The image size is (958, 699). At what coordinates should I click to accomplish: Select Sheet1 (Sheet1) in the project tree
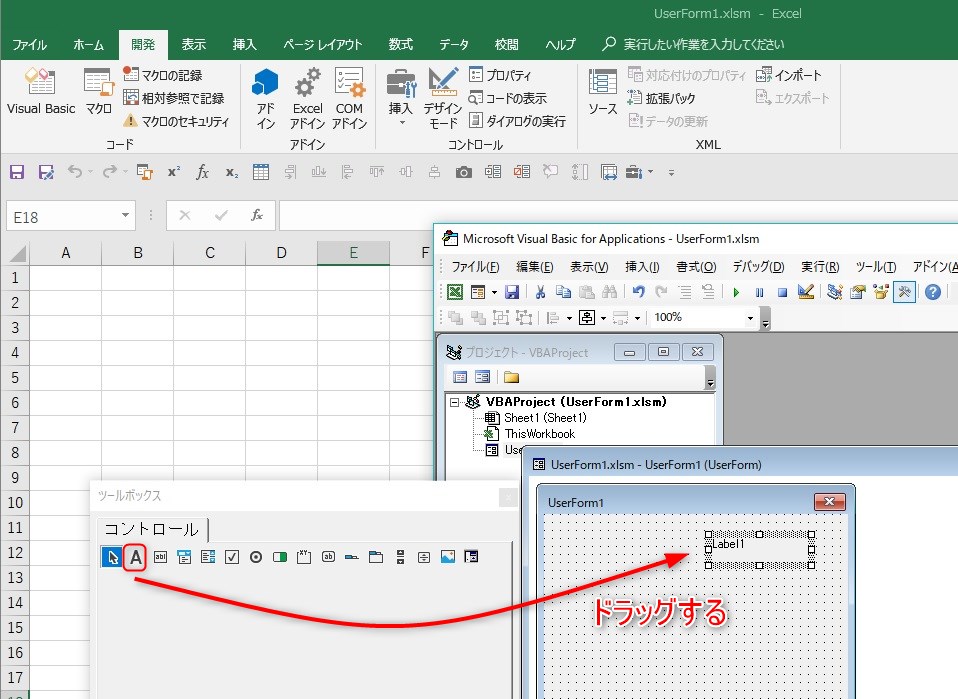coord(545,418)
